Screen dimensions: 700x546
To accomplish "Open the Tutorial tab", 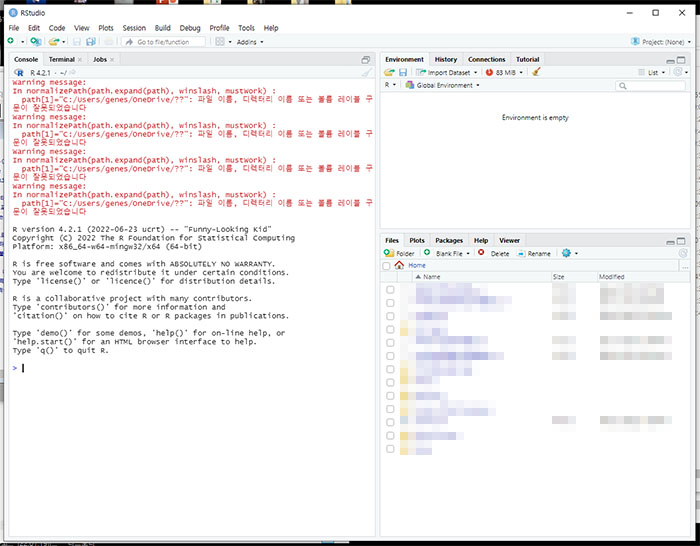I will point(527,59).
